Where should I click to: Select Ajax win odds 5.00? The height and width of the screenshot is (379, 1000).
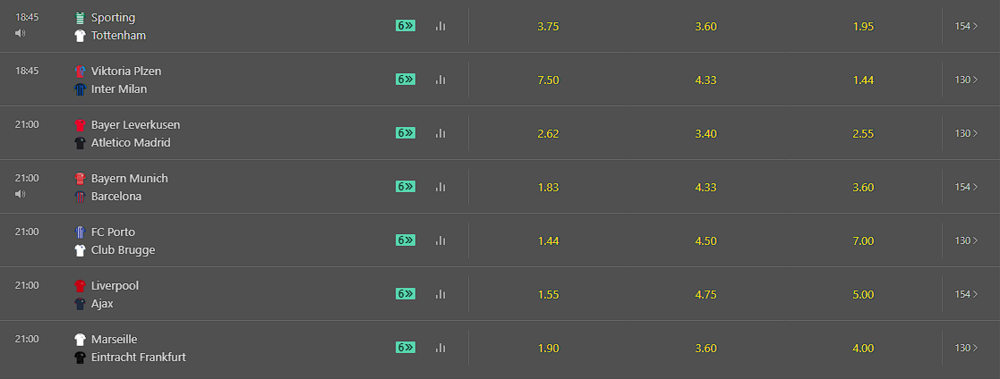click(863, 295)
